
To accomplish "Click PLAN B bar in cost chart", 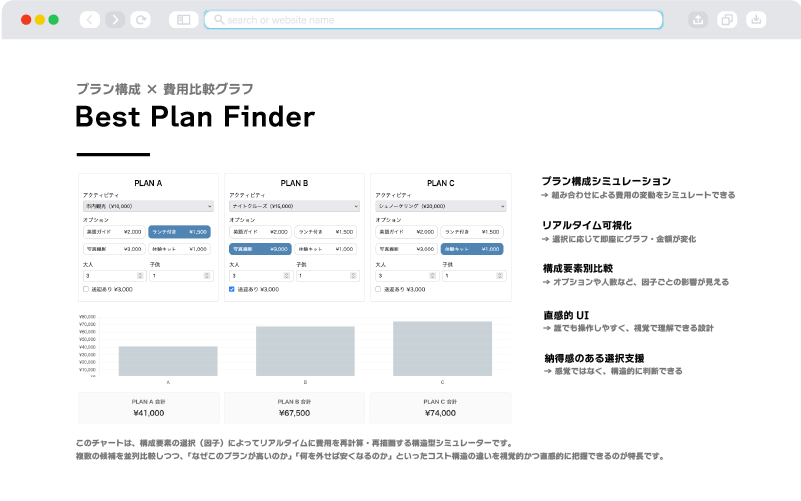I will click(305, 351).
